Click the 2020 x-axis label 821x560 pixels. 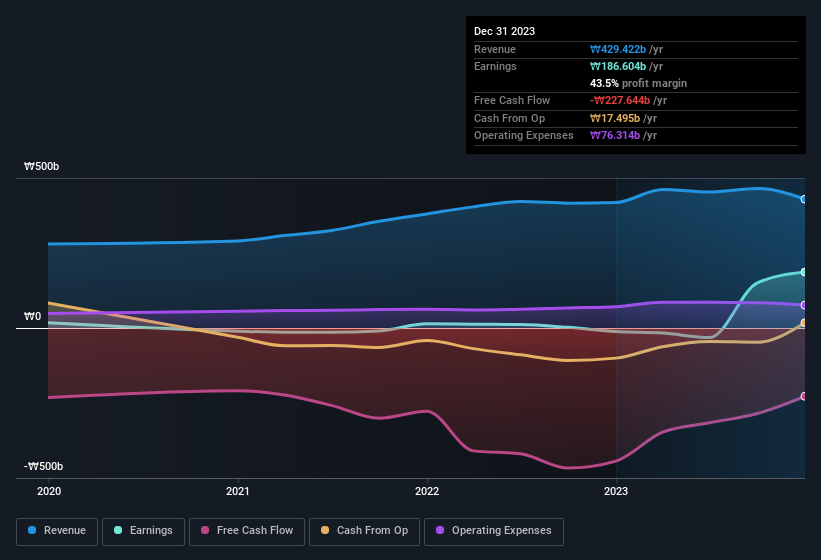49,491
